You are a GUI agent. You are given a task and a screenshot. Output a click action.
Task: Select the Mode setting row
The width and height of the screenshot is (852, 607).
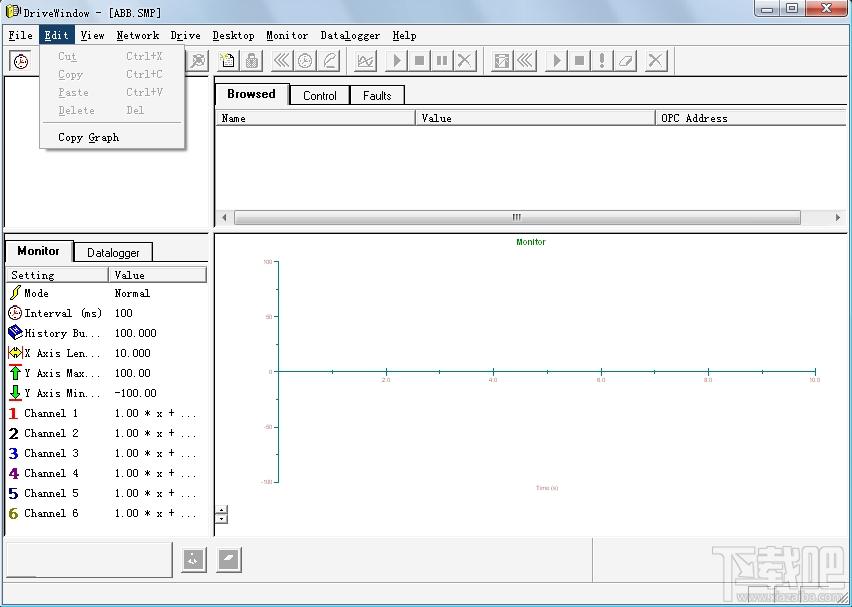pos(106,293)
